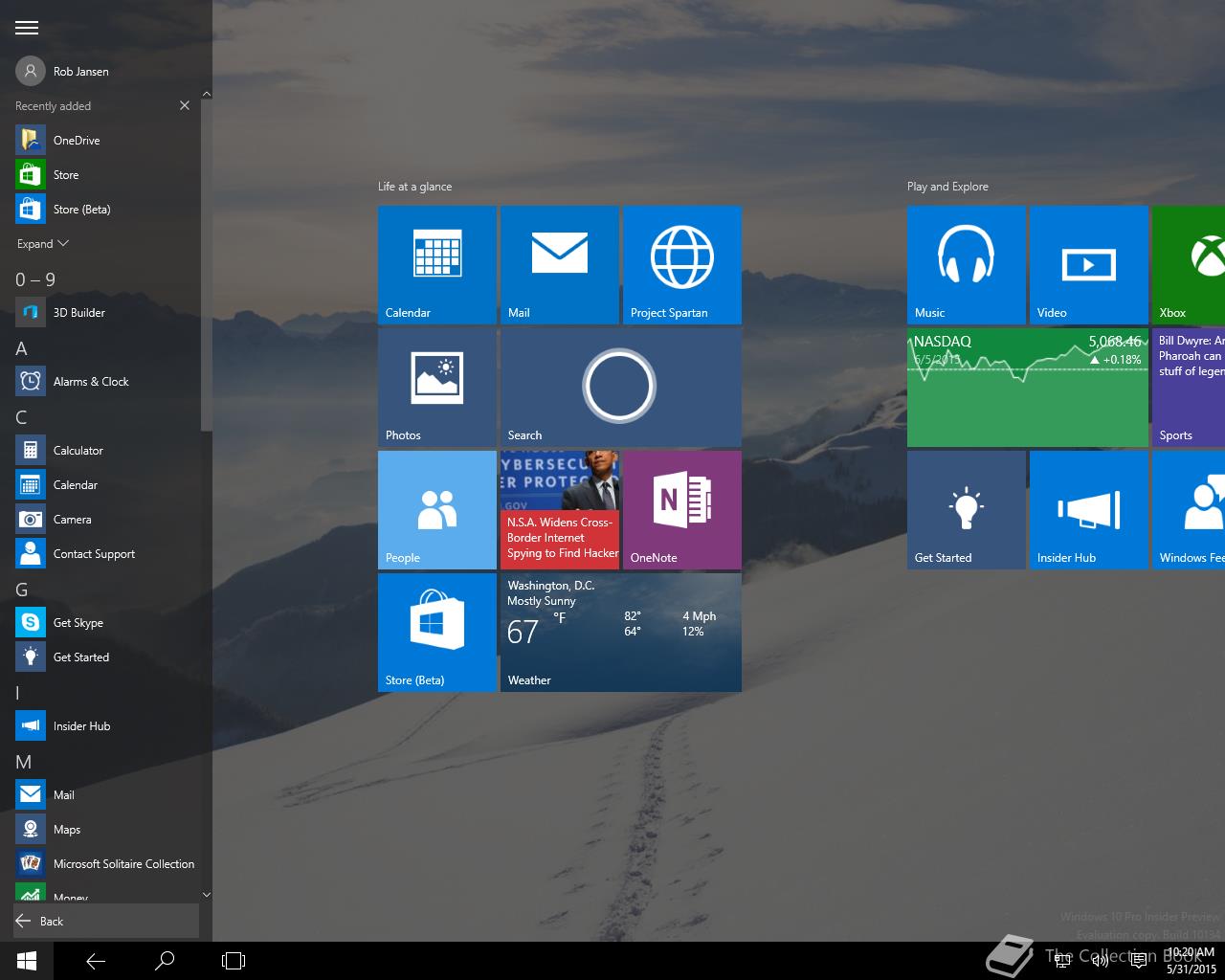Image resolution: width=1225 pixels, height=980 pixels.
Task: Open Store in Recently added list
Action: coord(106,174)
